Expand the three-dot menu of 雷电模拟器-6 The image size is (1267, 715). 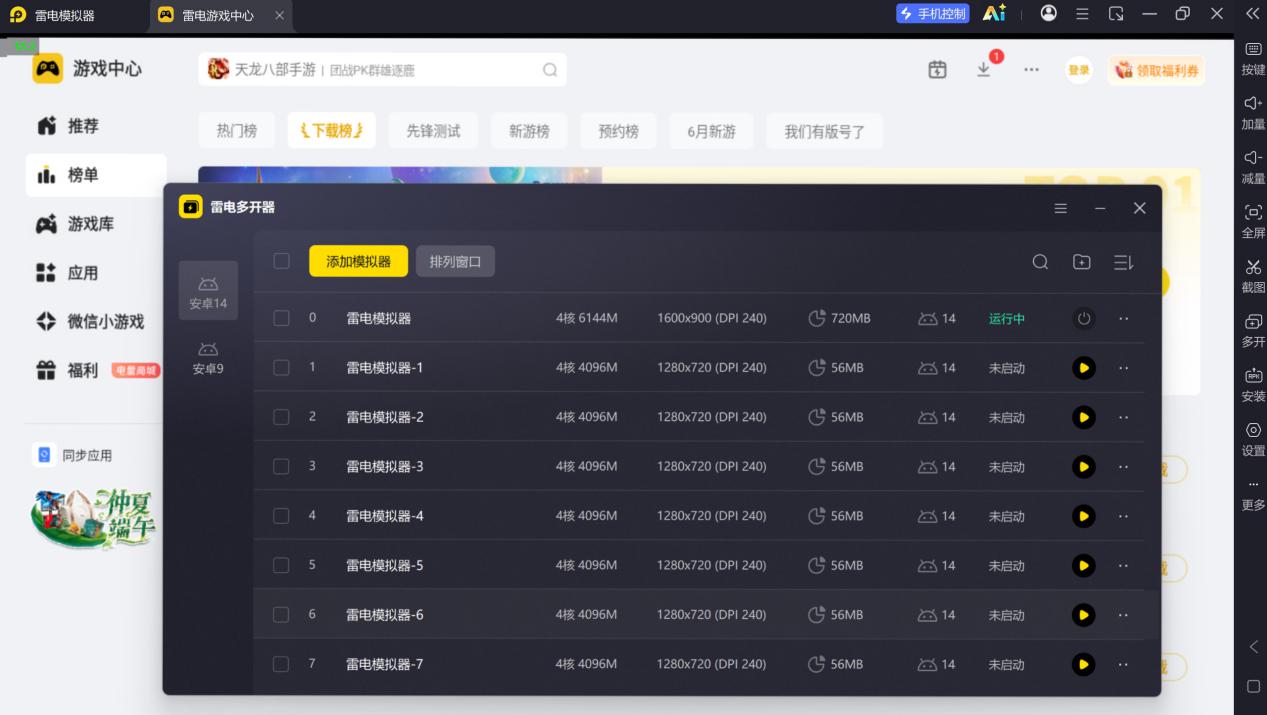click(1123, 614)
